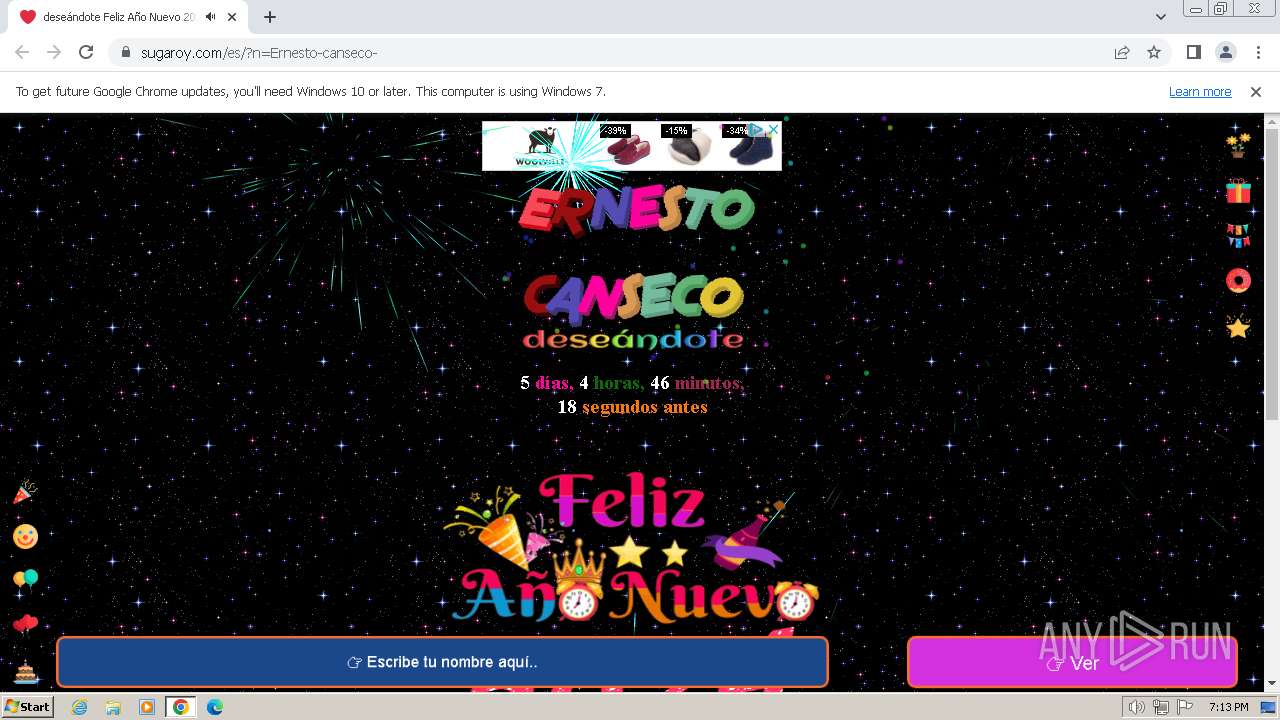Open the shoe ad banner
This screenshot has width=1280, height=720.
[631, 146]
